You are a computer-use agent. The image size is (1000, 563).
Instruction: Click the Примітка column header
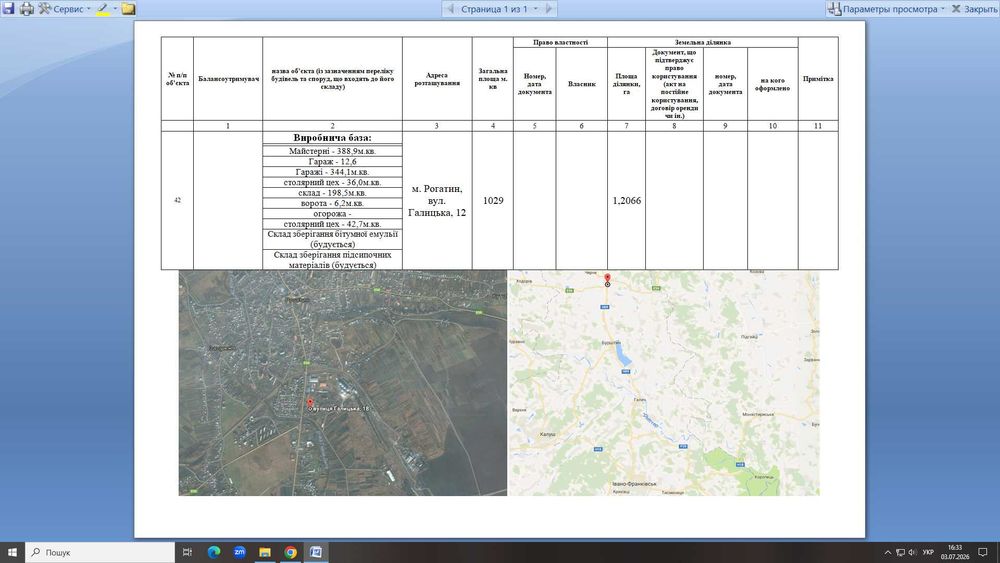click(818, 79)
